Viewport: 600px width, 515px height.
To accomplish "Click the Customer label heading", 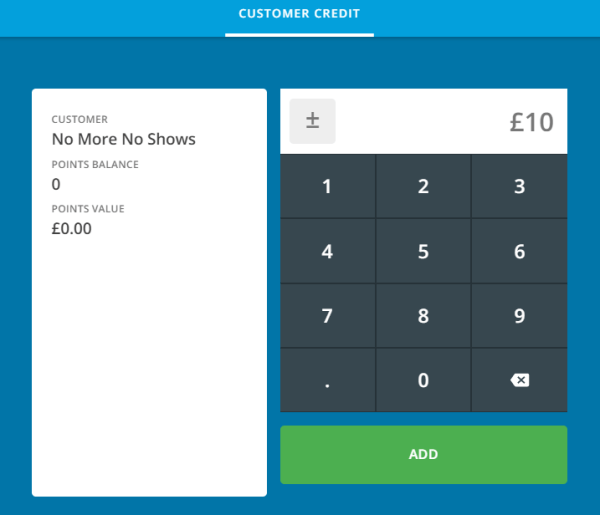I will [x=79, y=120].
